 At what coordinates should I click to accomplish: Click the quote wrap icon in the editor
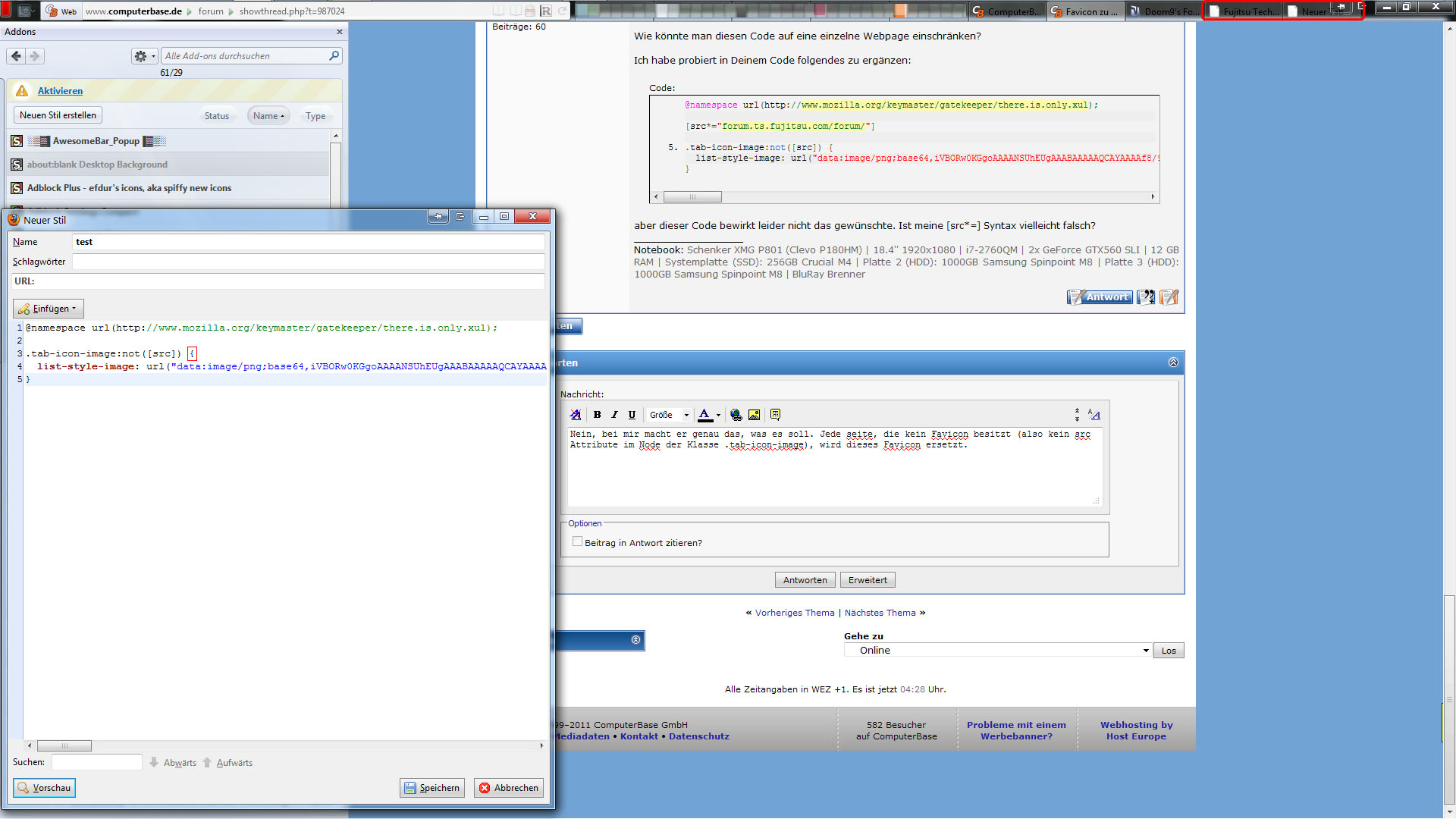pyautogui.click(x=775, y=415)
